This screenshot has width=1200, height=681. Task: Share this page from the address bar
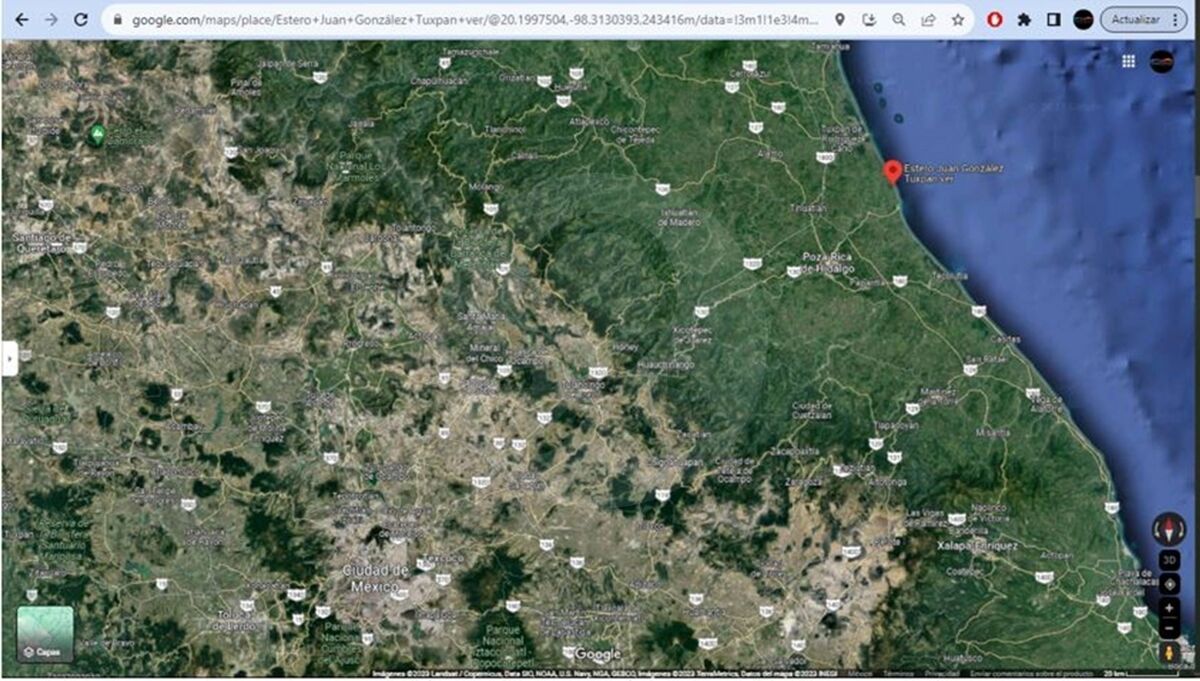[x=928, y=19]
